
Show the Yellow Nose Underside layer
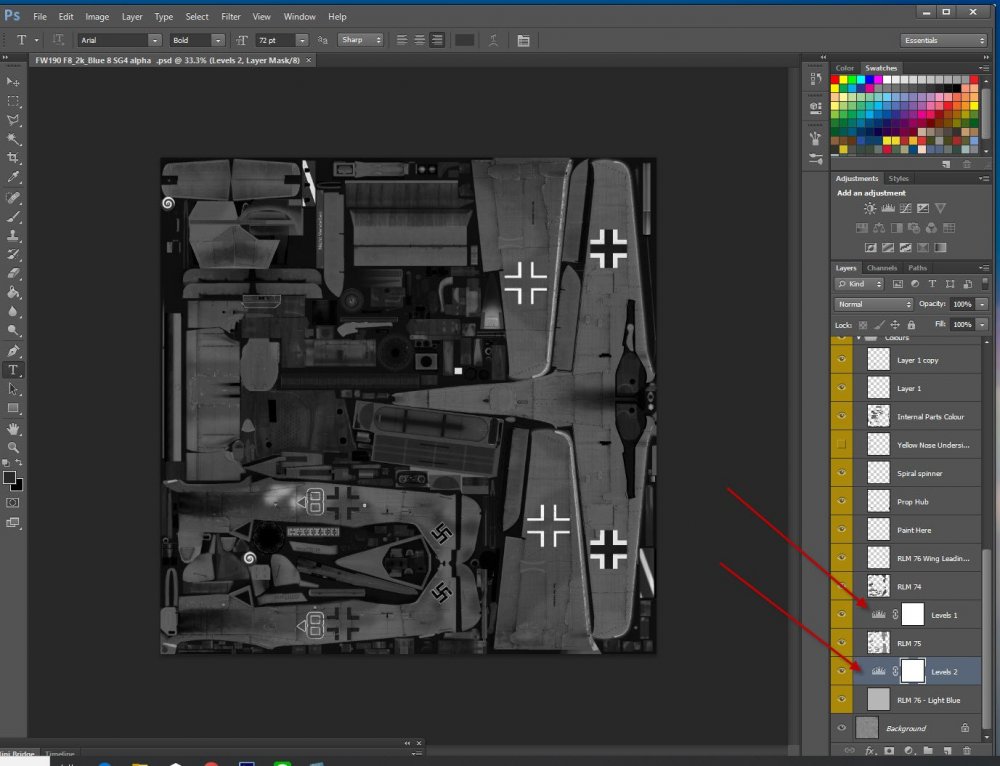click(841, 444)
